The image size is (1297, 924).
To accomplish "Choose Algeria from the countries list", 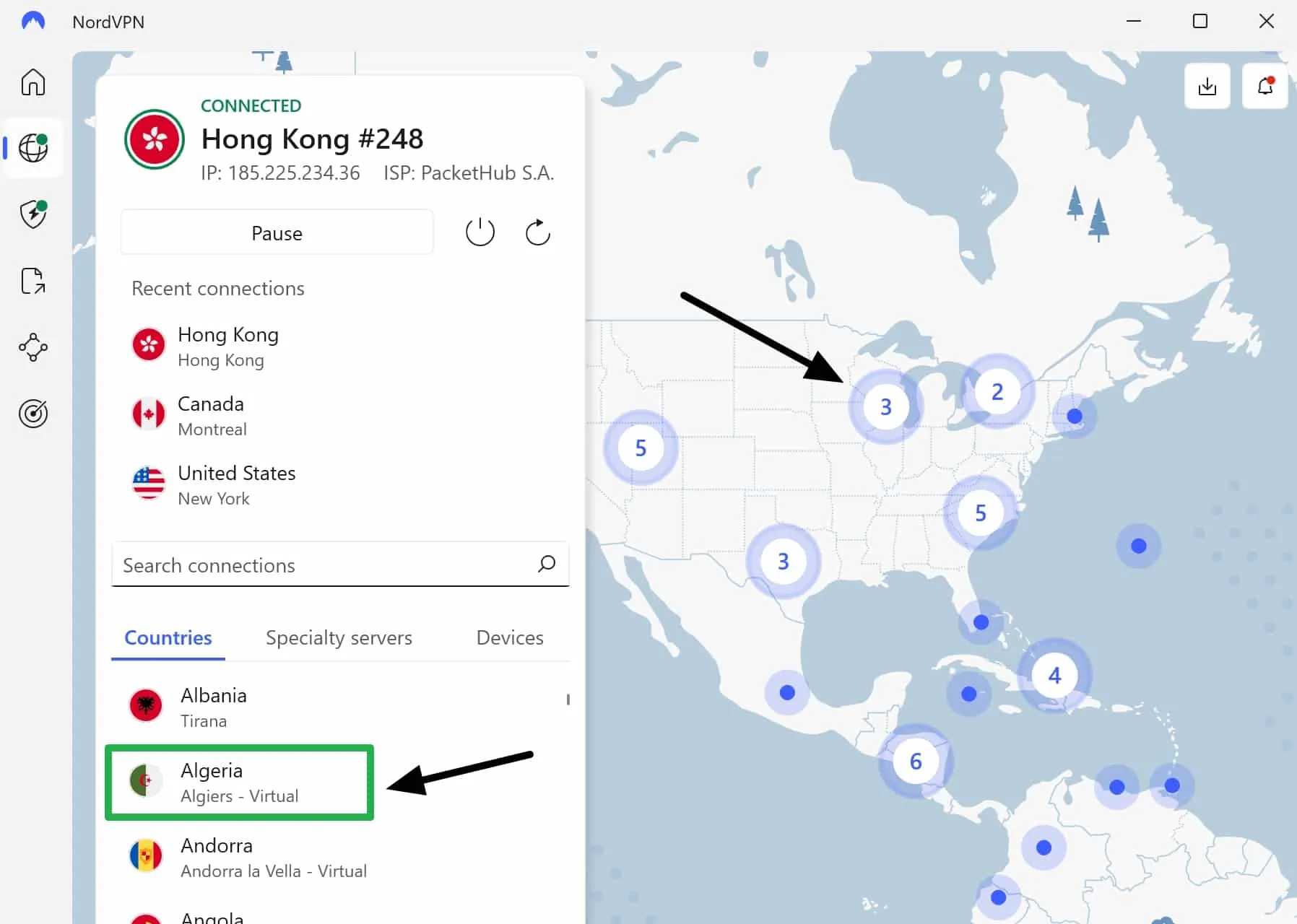I will pyautogui.click(x=239, y=783).
